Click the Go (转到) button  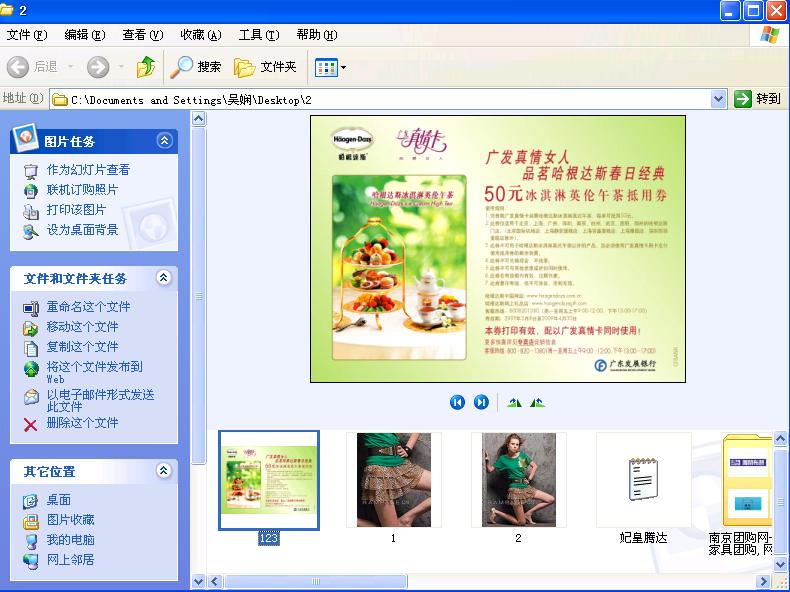pos(757,99)
